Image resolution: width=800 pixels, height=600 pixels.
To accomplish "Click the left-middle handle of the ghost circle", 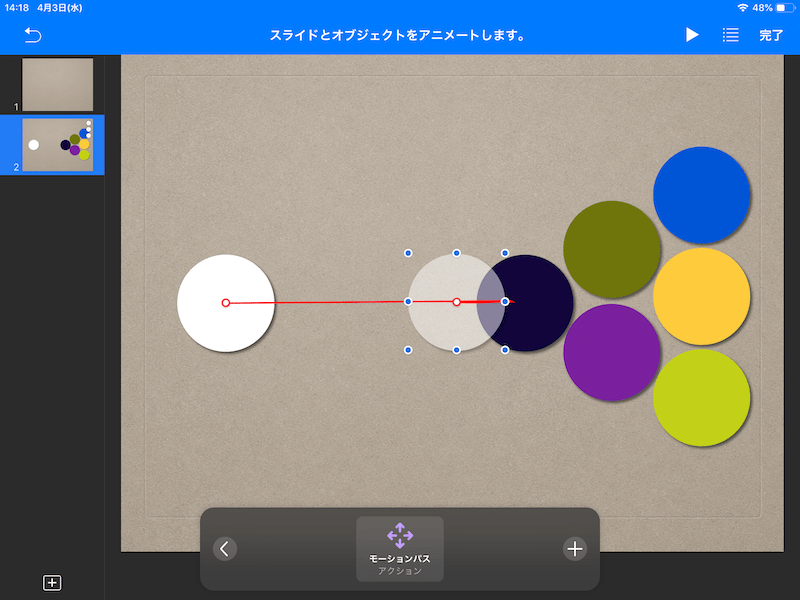I will pyautogui.click(x=408, y=302).
